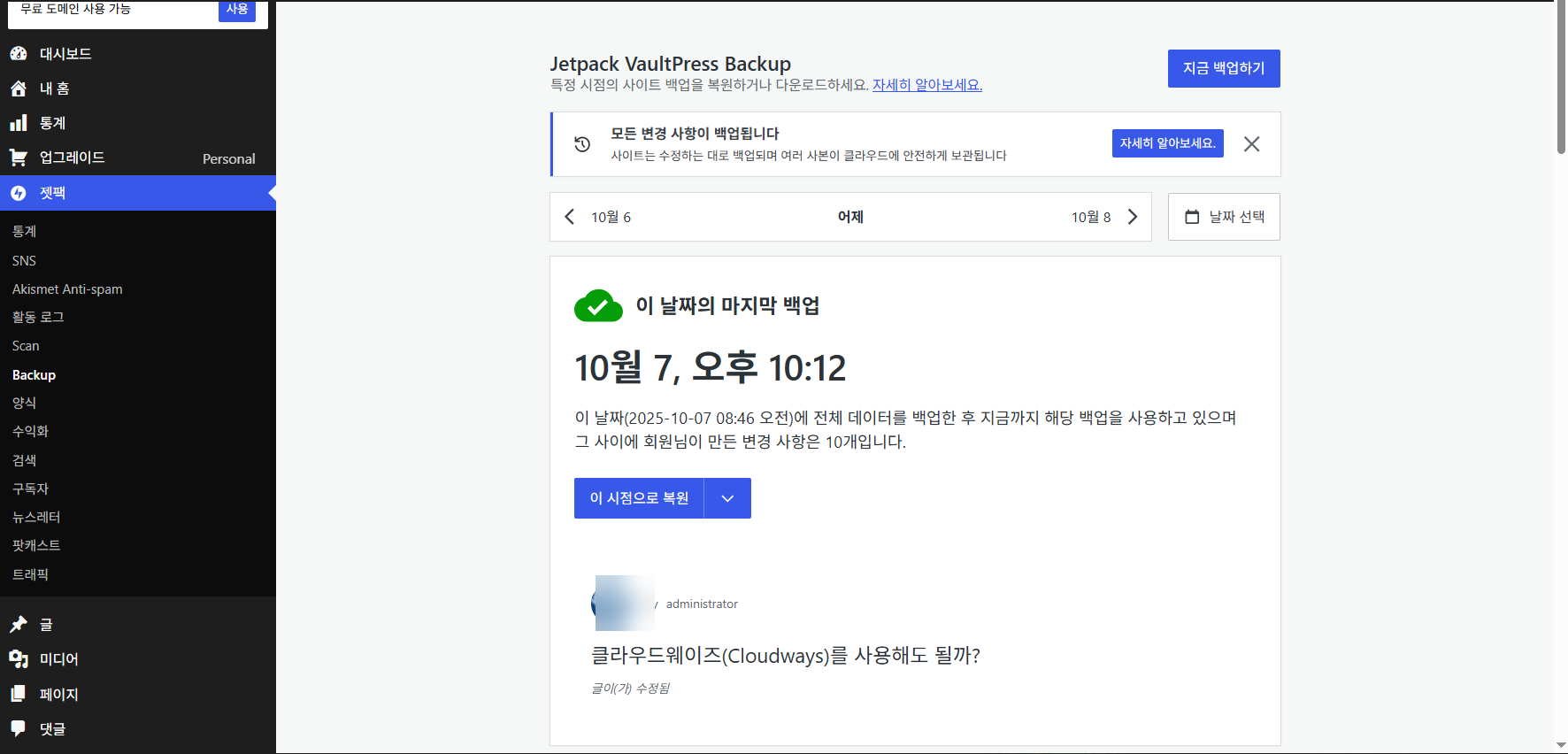Follow the 자세히 알아보세요 link under title

click(927, 85)
